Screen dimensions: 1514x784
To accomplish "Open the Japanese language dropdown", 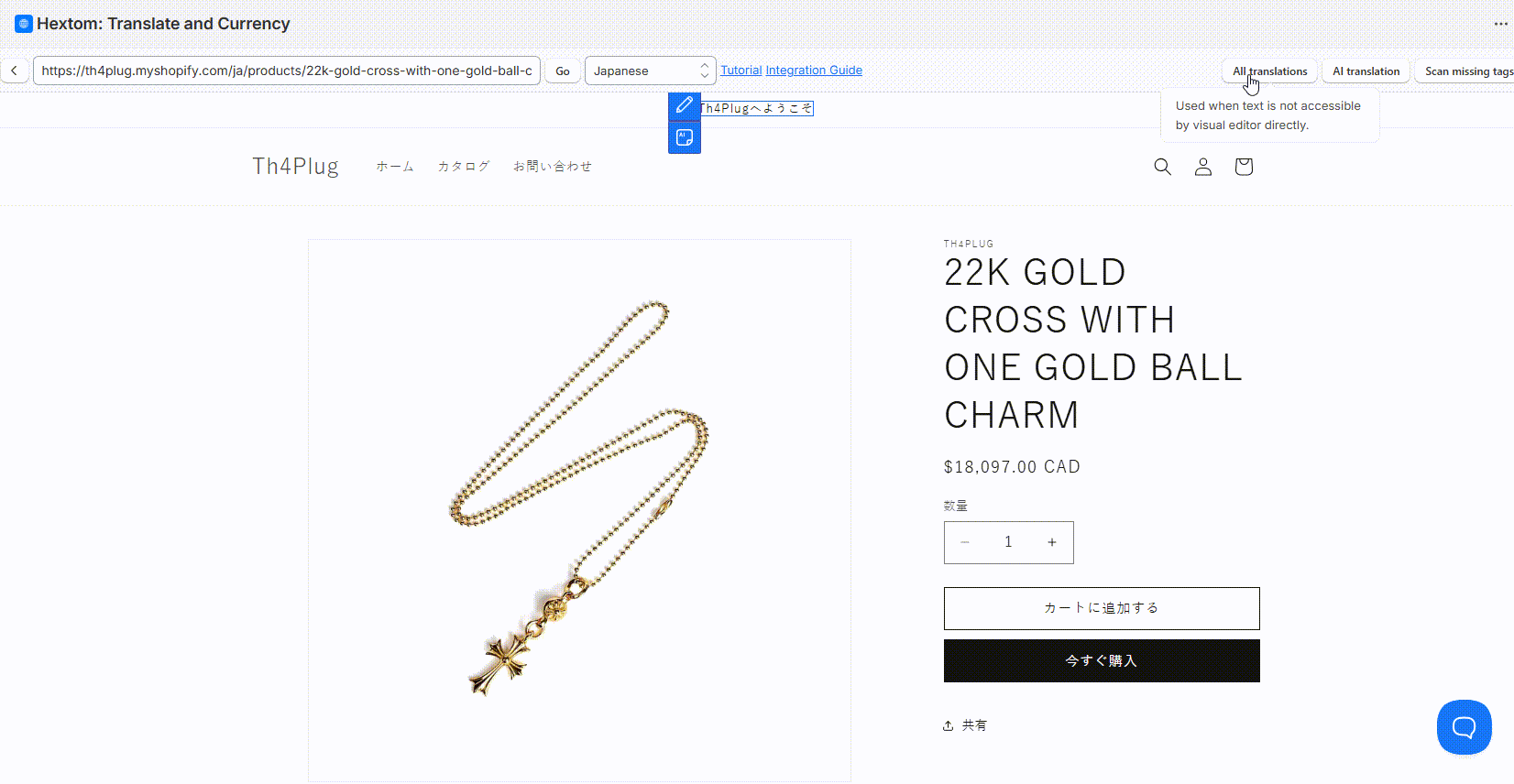I will coord(650,71).
